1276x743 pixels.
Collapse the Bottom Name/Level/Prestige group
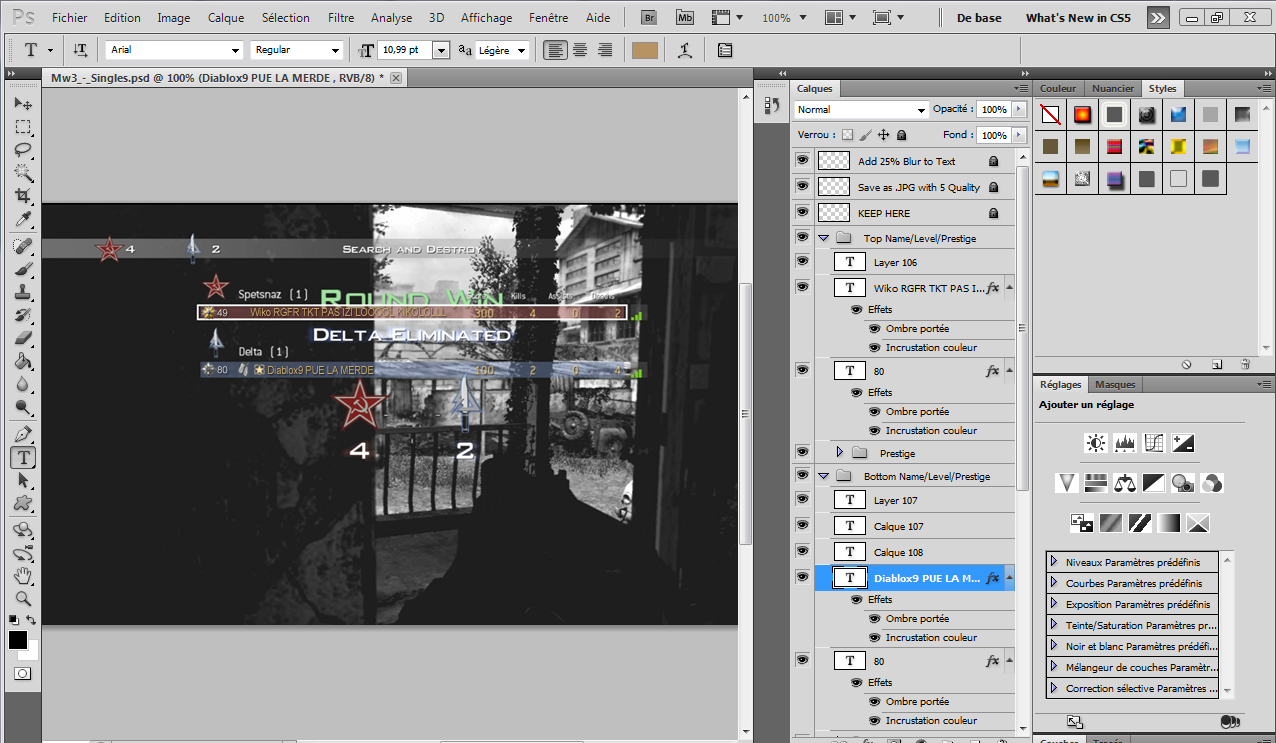[824, 476]
